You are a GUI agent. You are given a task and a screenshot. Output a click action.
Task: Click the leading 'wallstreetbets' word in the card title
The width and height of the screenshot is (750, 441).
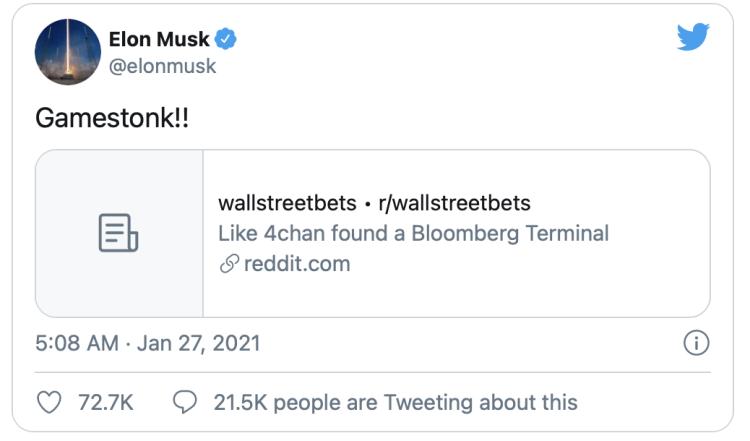[x=286, y=203]
